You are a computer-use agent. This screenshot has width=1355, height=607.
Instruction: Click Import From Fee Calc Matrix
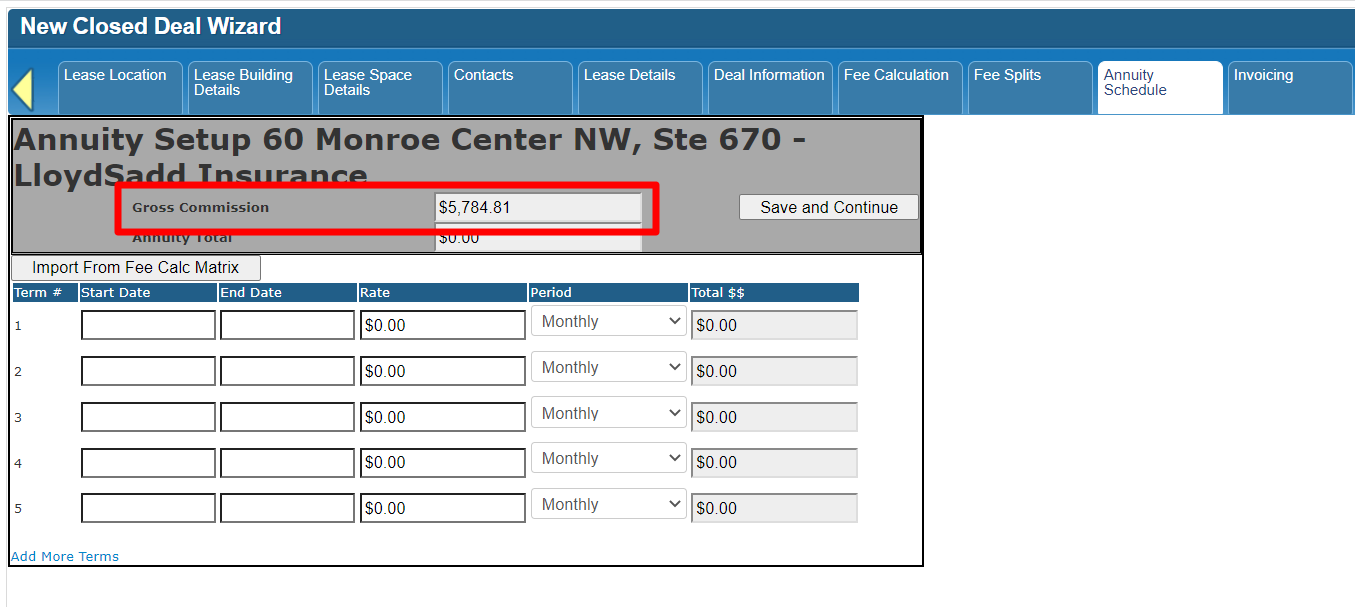(x=136, y=268)
